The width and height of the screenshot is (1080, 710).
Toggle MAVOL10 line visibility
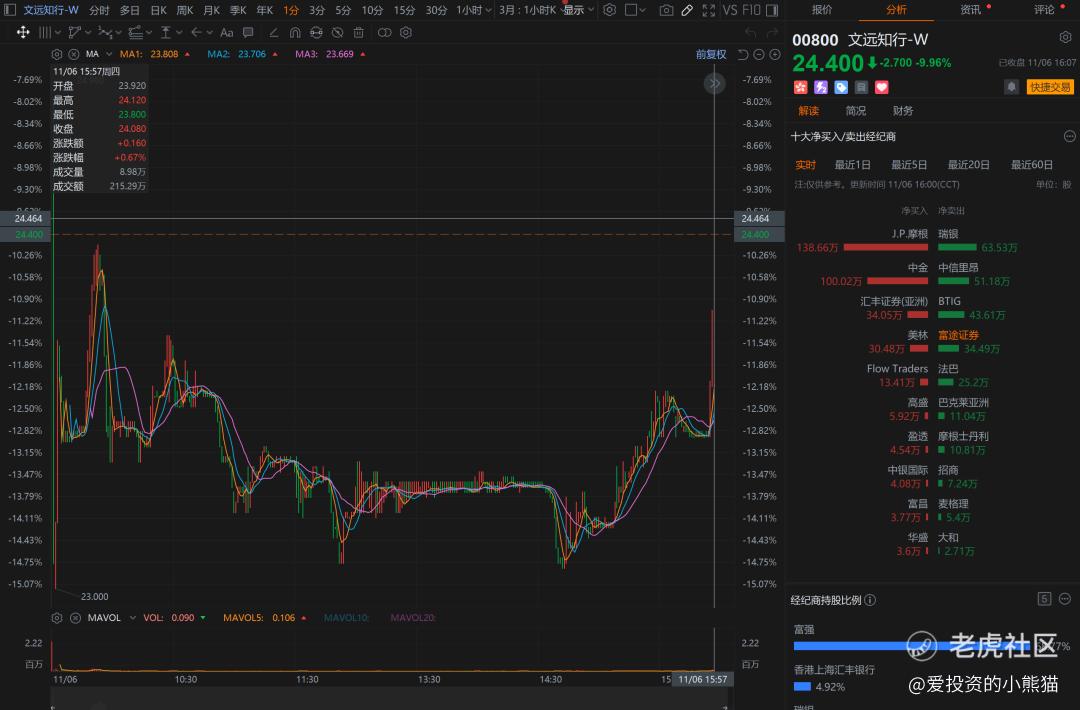pos(346,618)
